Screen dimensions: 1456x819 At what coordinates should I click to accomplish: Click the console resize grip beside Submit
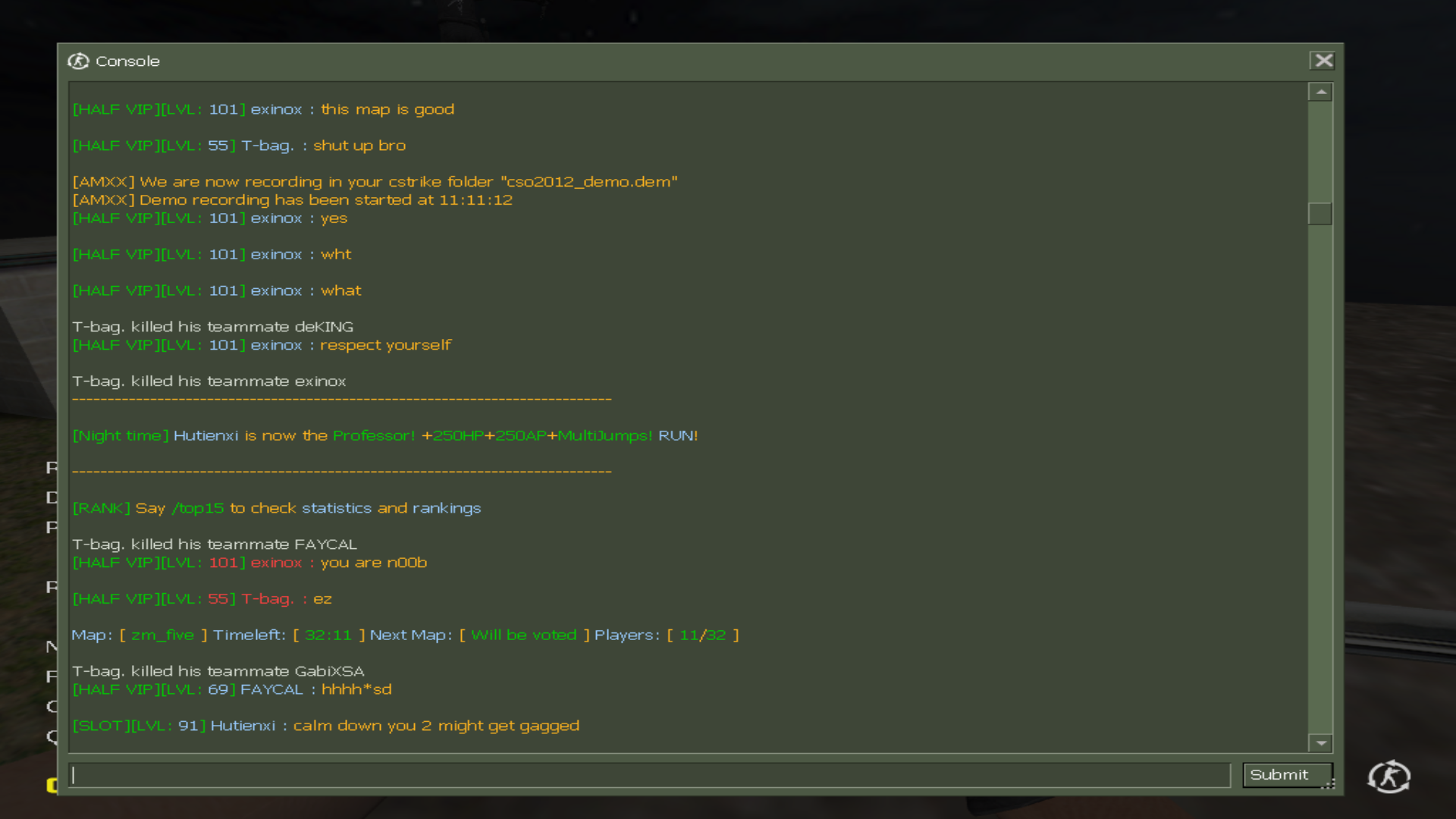click(1329, 785)
